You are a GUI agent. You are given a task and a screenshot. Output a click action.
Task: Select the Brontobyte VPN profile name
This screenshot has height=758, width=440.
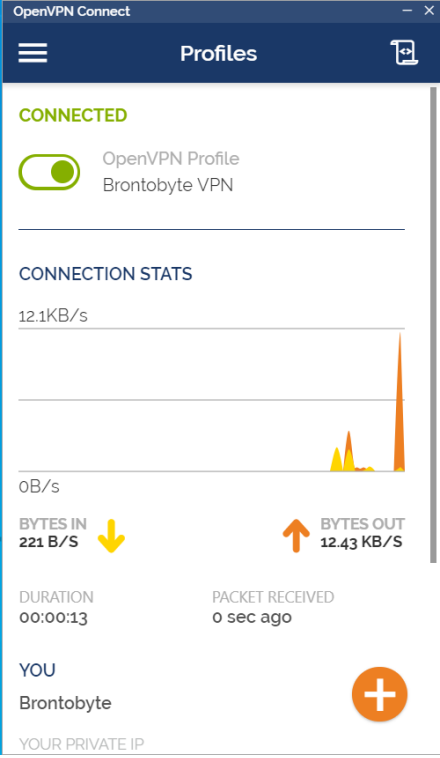point(168,185)
